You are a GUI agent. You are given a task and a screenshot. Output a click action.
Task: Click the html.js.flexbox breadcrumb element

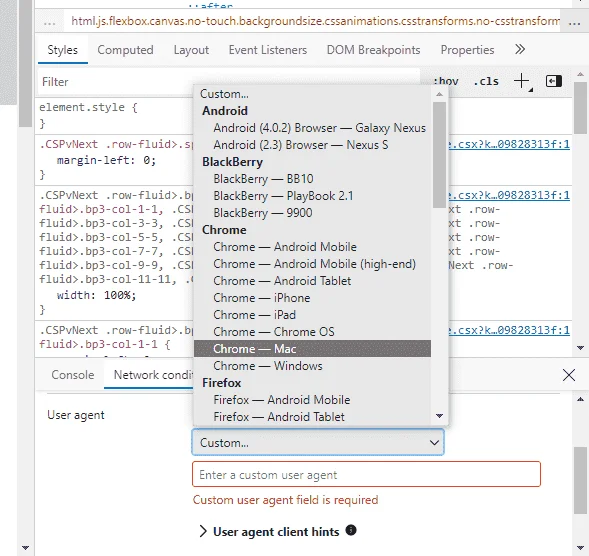click(x=315, y=21)
